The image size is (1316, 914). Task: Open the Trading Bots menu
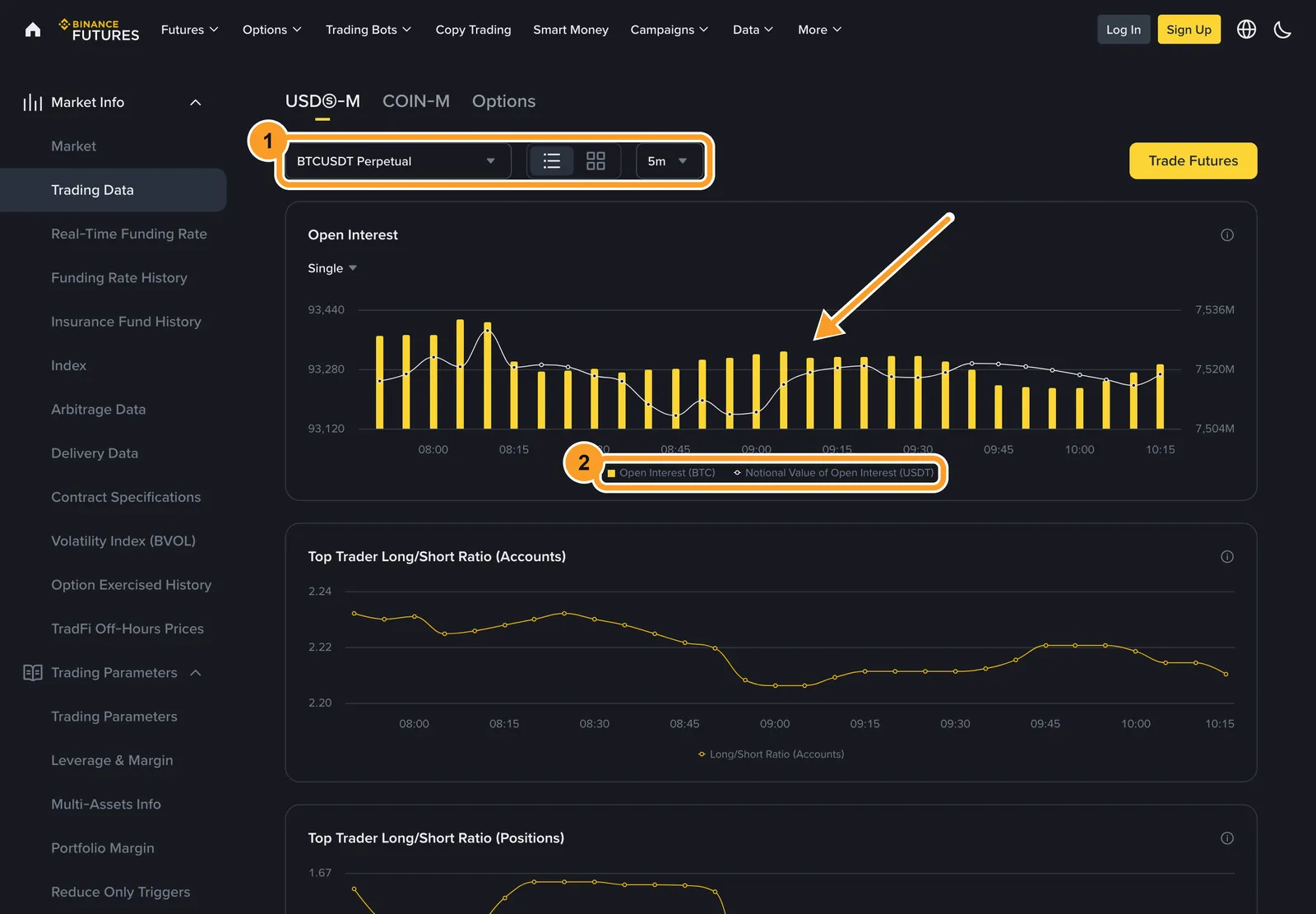[368, 30]
